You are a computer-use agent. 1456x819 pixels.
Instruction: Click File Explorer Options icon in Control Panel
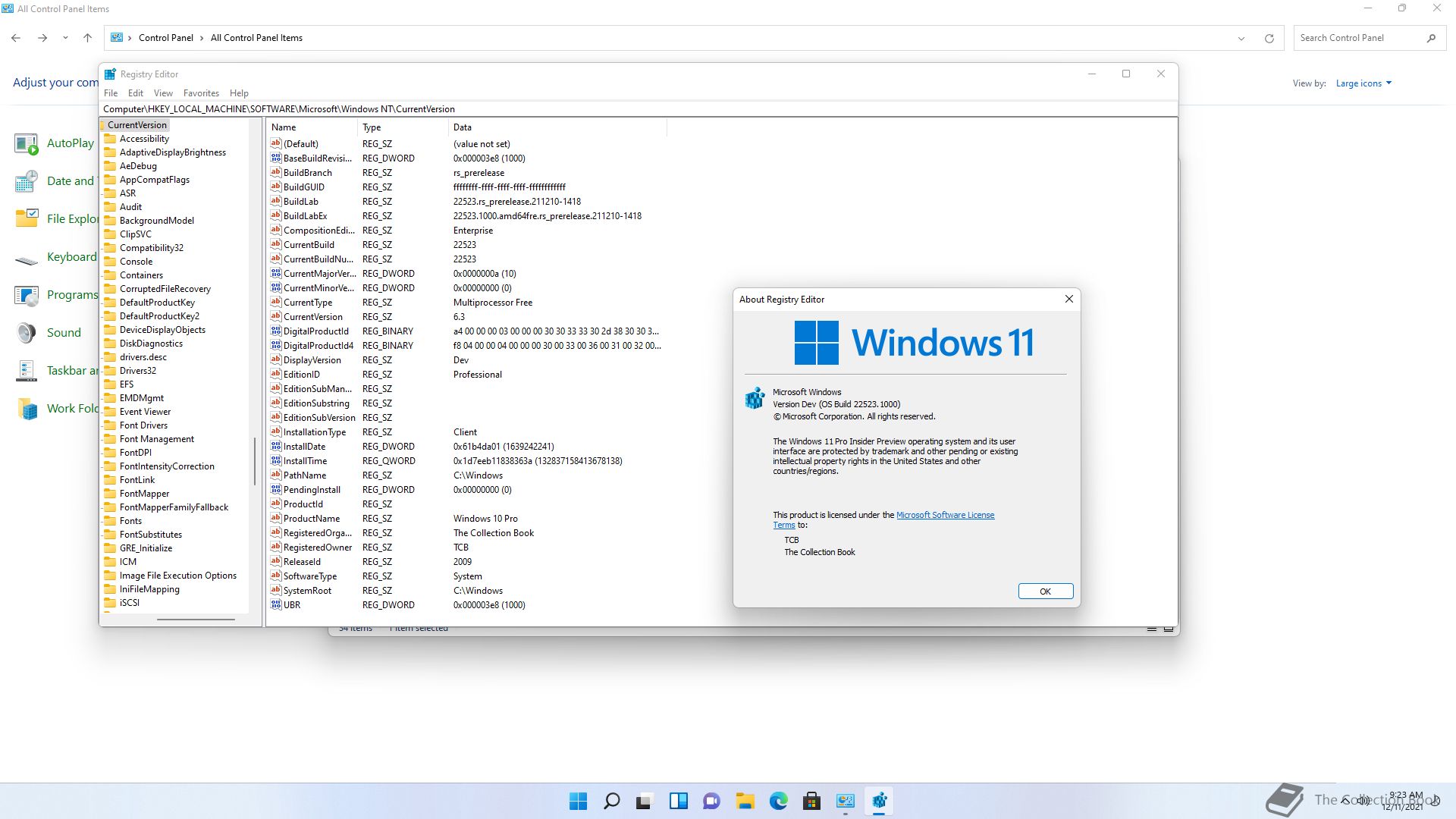click(27, 219)
